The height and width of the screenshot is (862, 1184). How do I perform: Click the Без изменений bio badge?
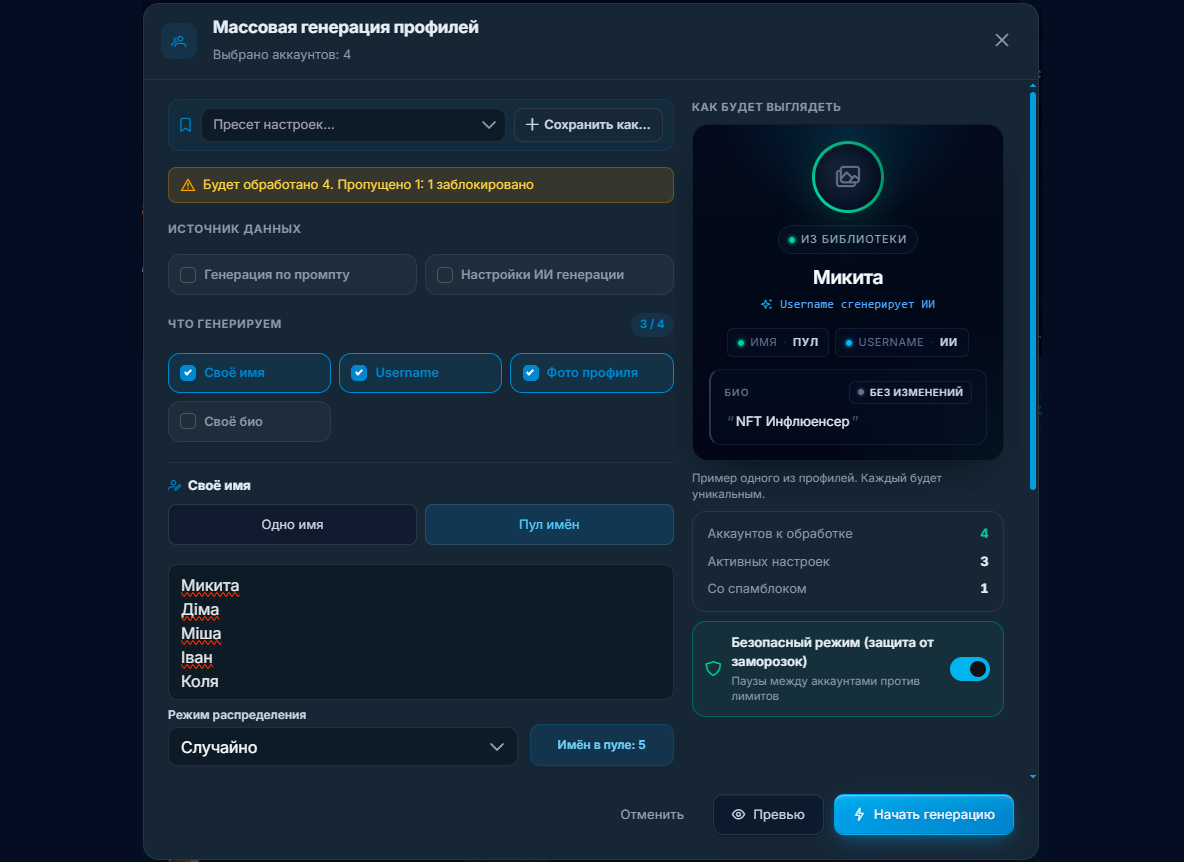[x=910, y=393]
